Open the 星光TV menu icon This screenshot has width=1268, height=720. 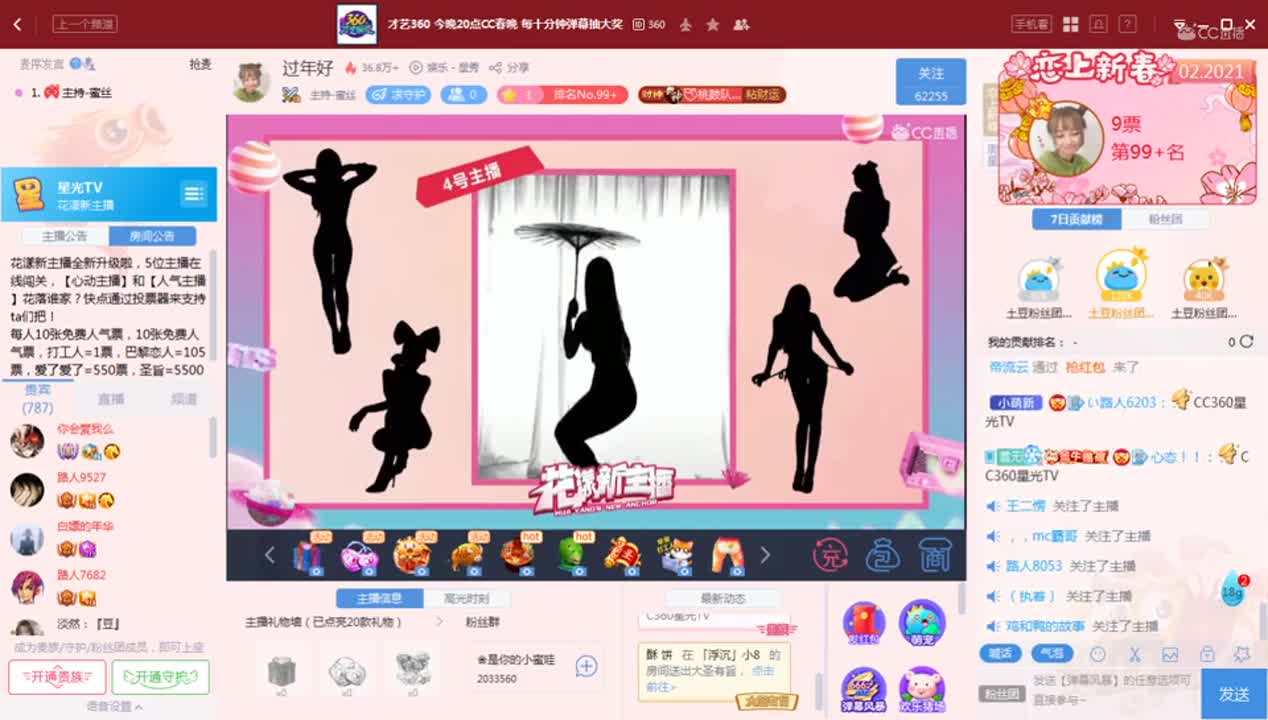193,193
